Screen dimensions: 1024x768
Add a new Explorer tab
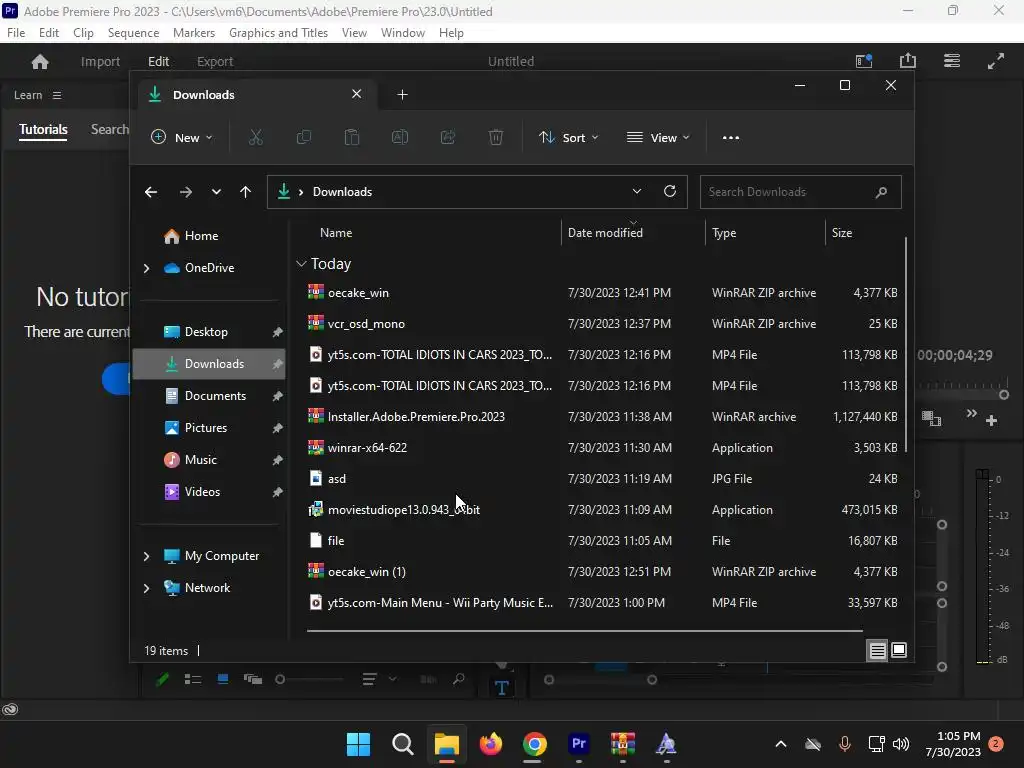tap(402, 95)
